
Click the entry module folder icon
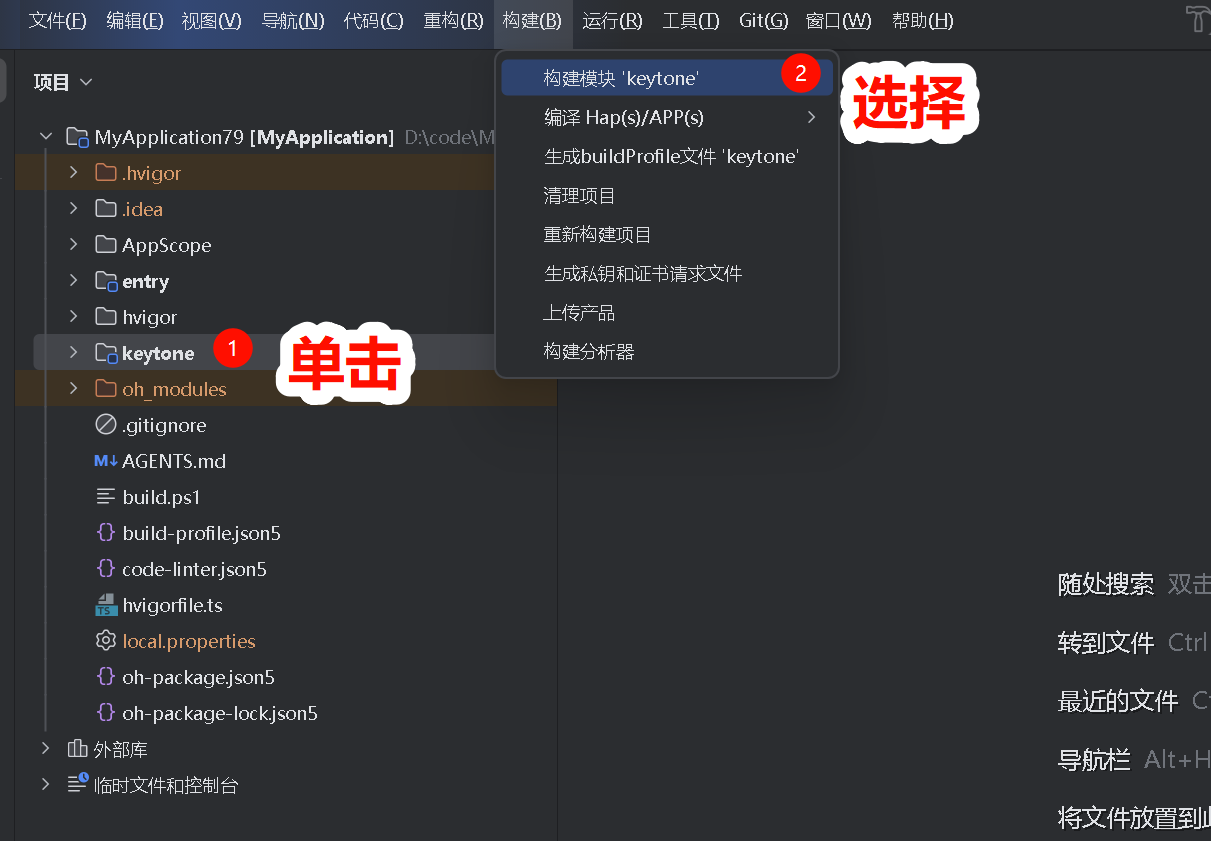click(106, 281)
